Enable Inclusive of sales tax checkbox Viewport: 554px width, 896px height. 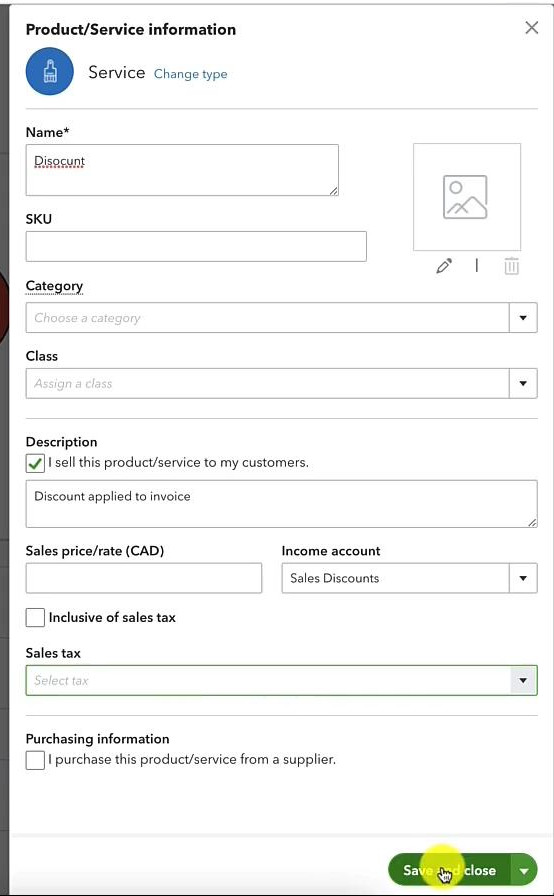(x=35, y=617)
